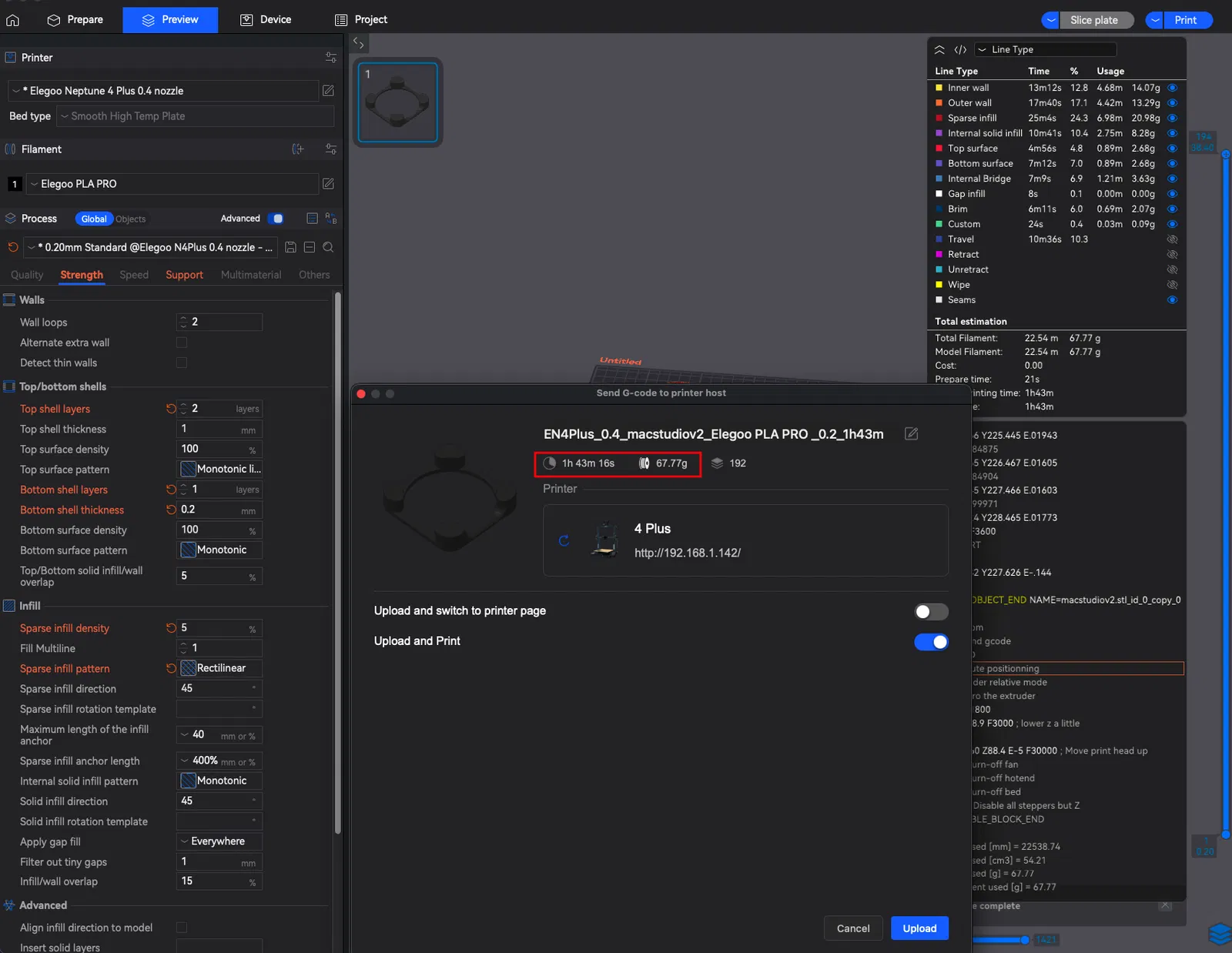
Task: Click the Slice plate button
Action: tap(1096, 20)
